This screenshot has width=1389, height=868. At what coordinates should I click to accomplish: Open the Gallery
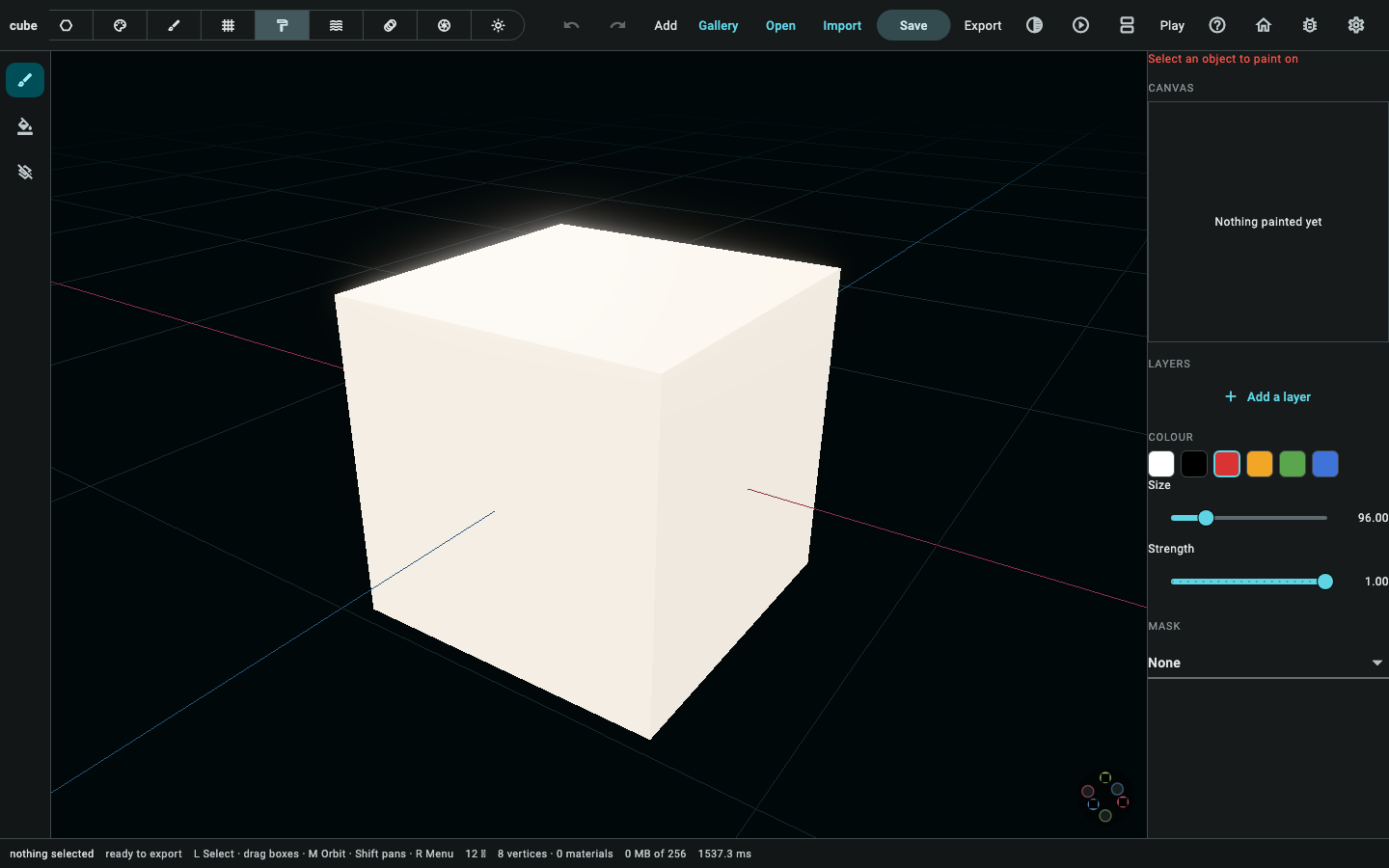(x=719, y=25)
